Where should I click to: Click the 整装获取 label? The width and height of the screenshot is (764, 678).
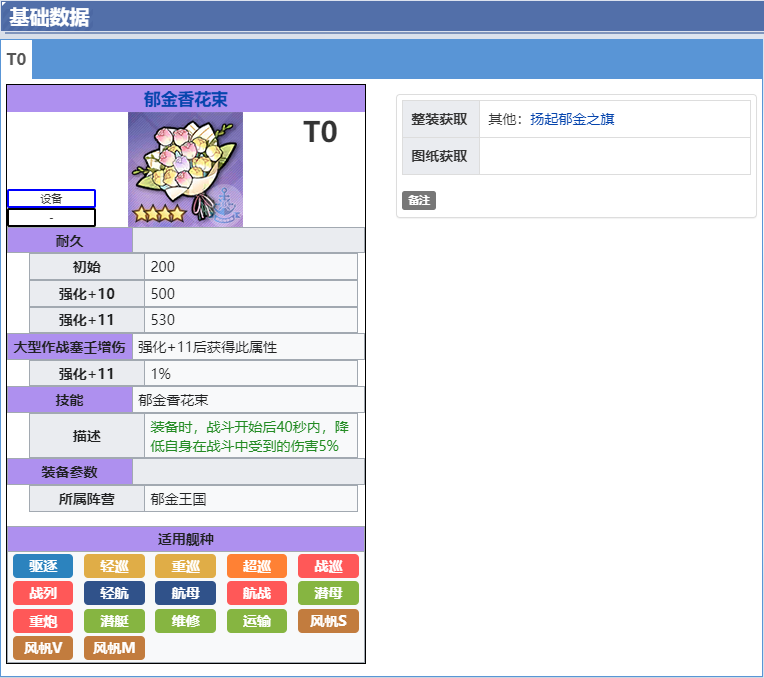coord(441,119)
